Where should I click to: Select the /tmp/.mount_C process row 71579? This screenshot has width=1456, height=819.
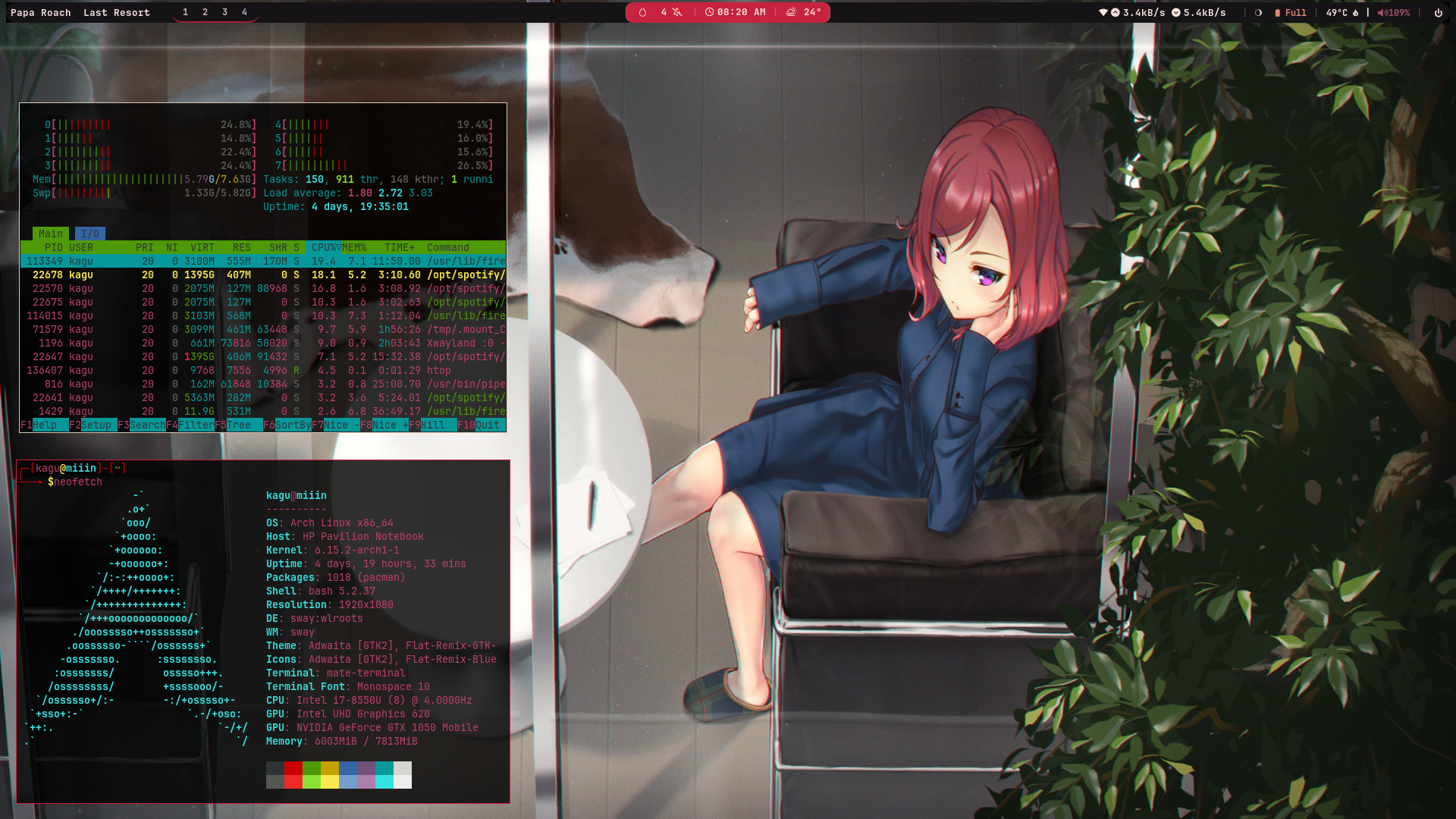point(263,329)
